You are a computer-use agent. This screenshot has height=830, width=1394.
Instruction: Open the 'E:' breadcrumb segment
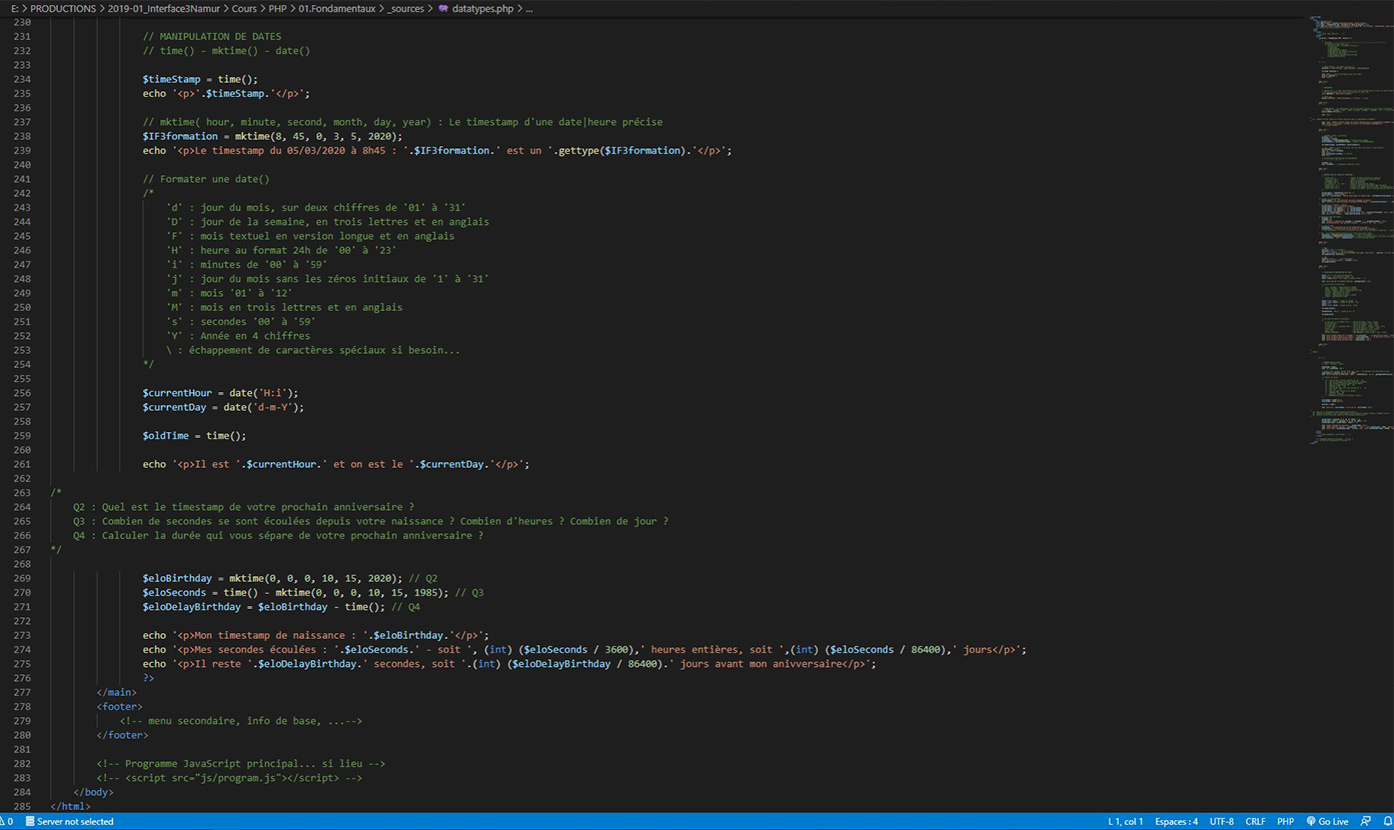click(14, 8)
